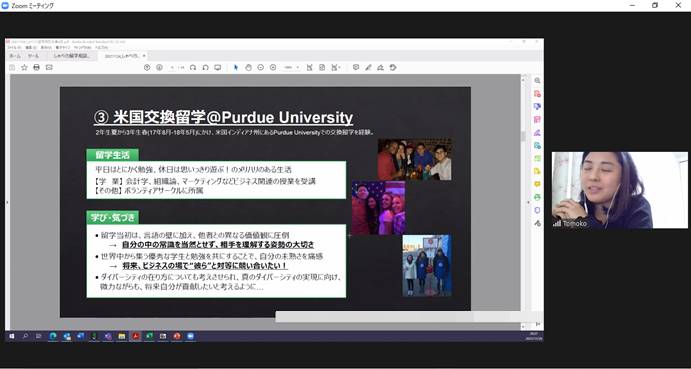Screen dimensions: 691x369
Task: Switch to the ホーム tab
Action: (15, 56)
